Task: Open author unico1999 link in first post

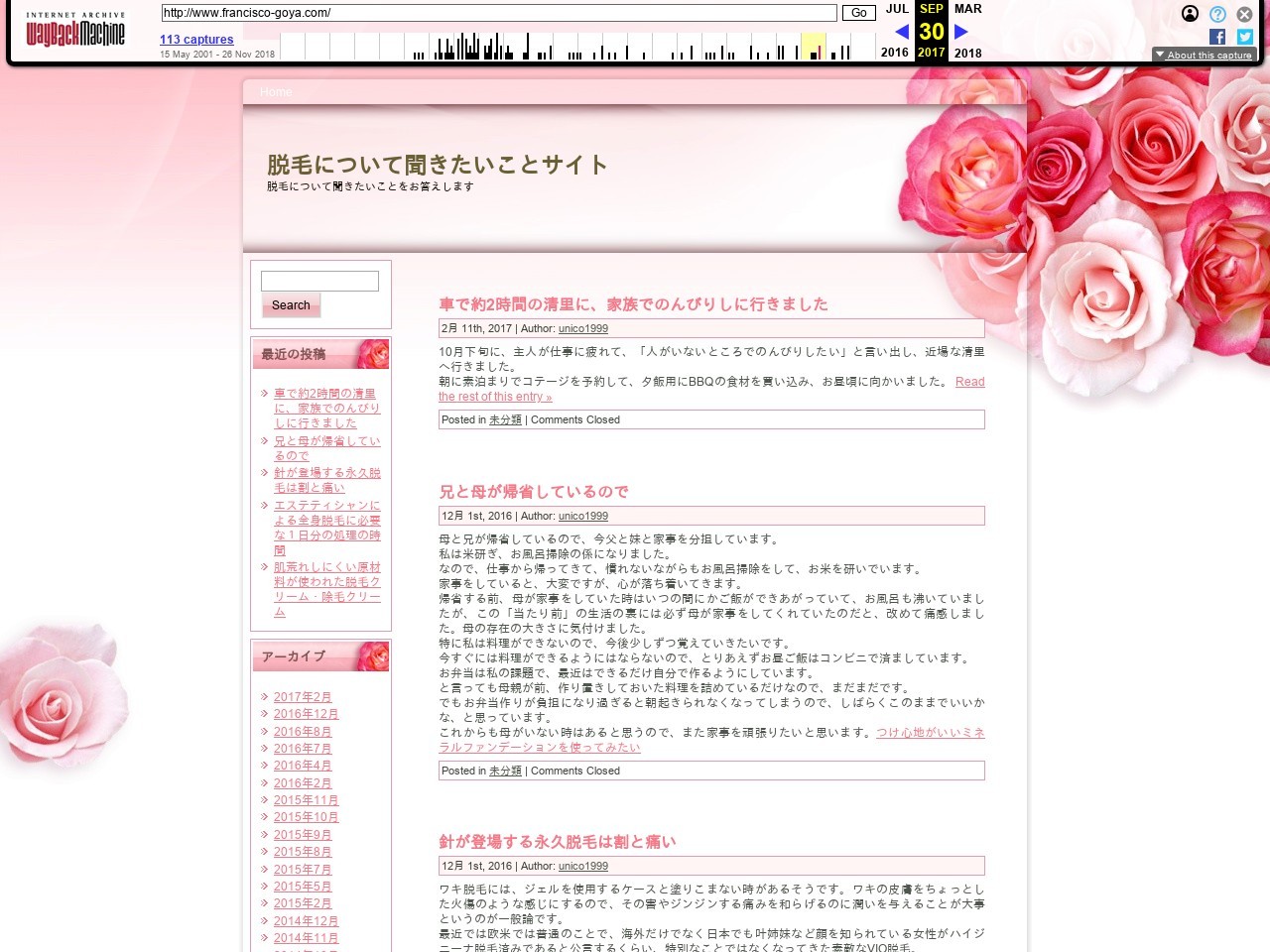Action: [x=583, y=329]
